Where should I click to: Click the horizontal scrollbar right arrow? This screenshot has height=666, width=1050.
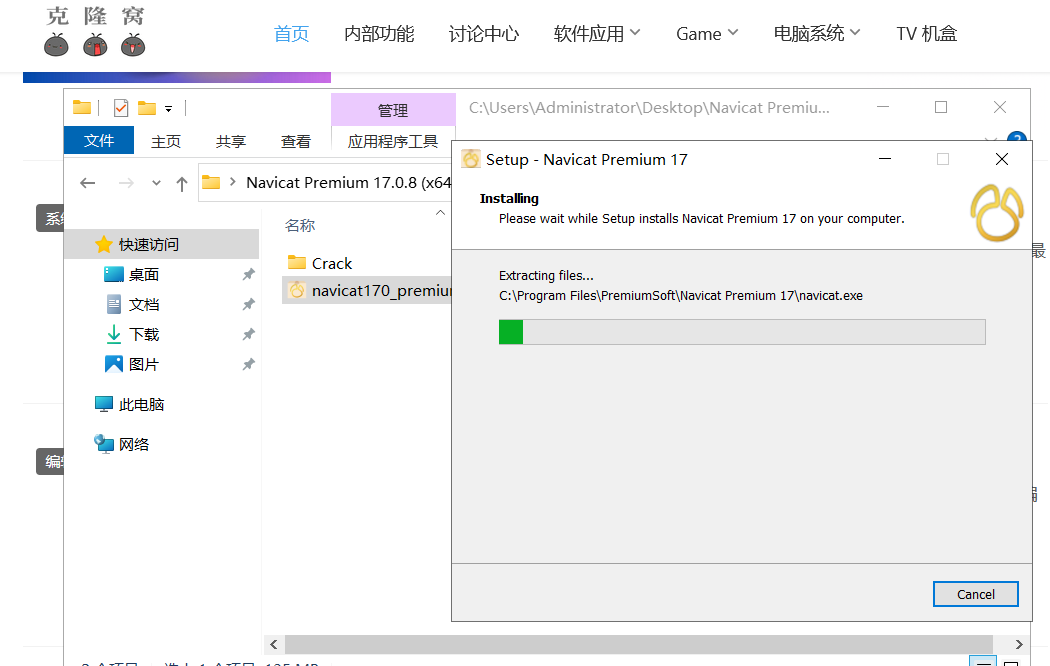tap(1019, 645)
